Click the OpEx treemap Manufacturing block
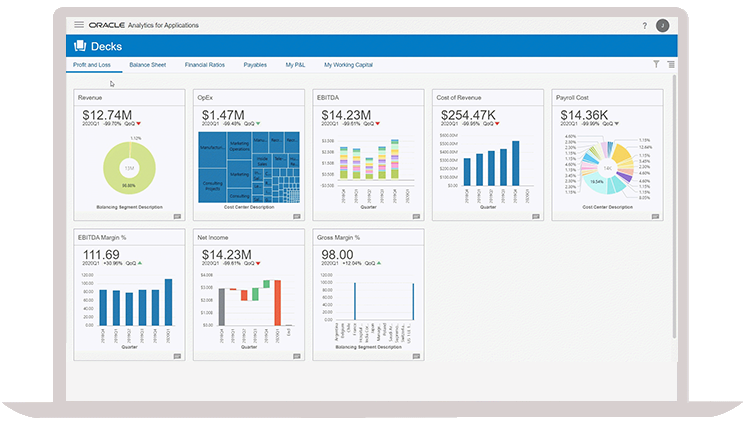 point(212,149)
